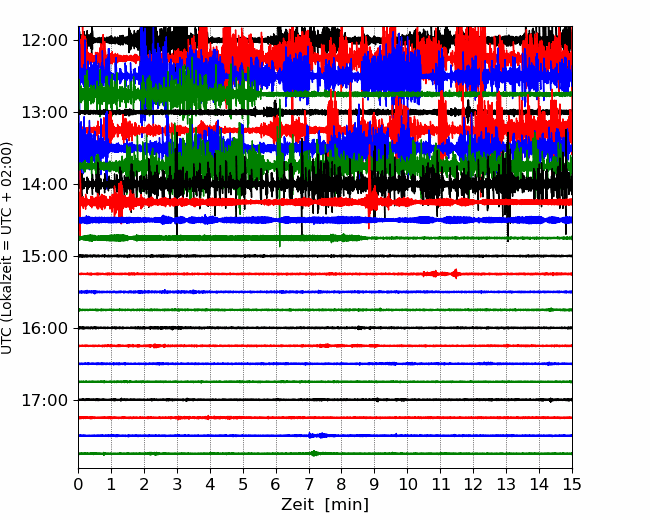Screen dimensions: 650x520
Task: Click the 16:00 y-axis time label
Action: coord(44,328)
